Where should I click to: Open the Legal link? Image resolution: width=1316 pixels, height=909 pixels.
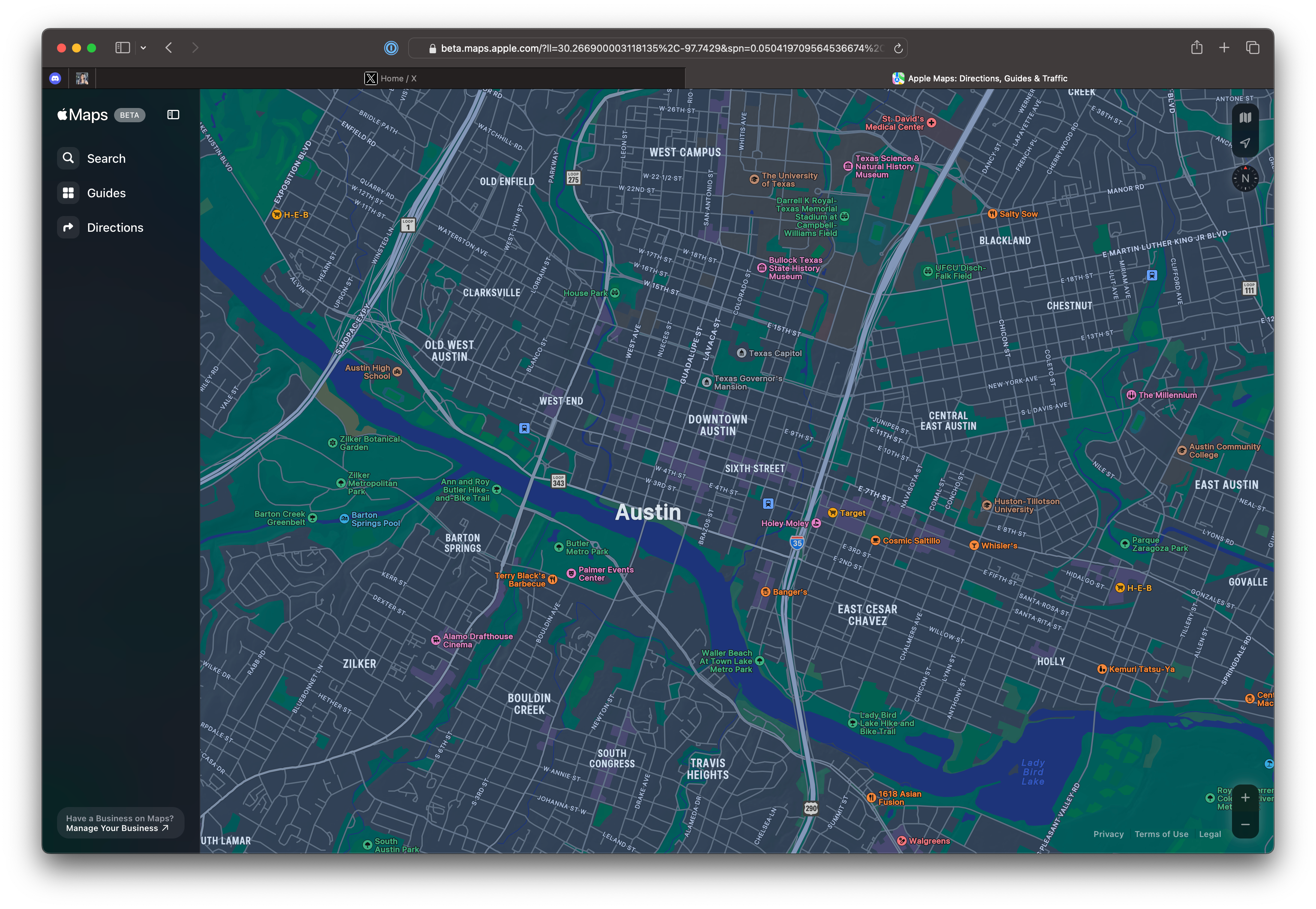coord(1209,834)
